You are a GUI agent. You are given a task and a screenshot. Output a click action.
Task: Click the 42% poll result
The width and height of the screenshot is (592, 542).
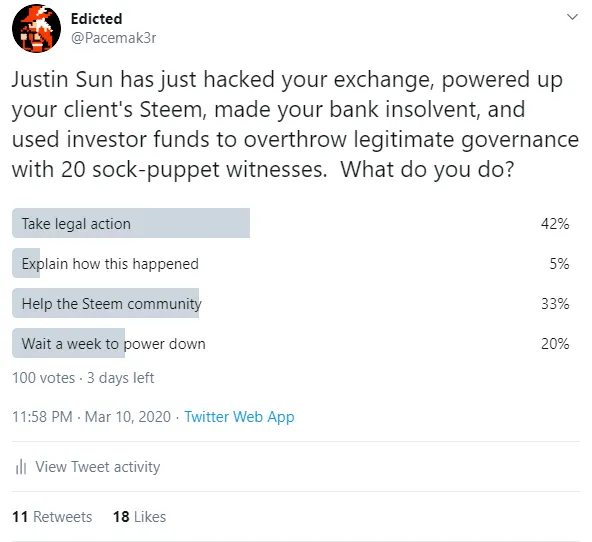[555, 224]
